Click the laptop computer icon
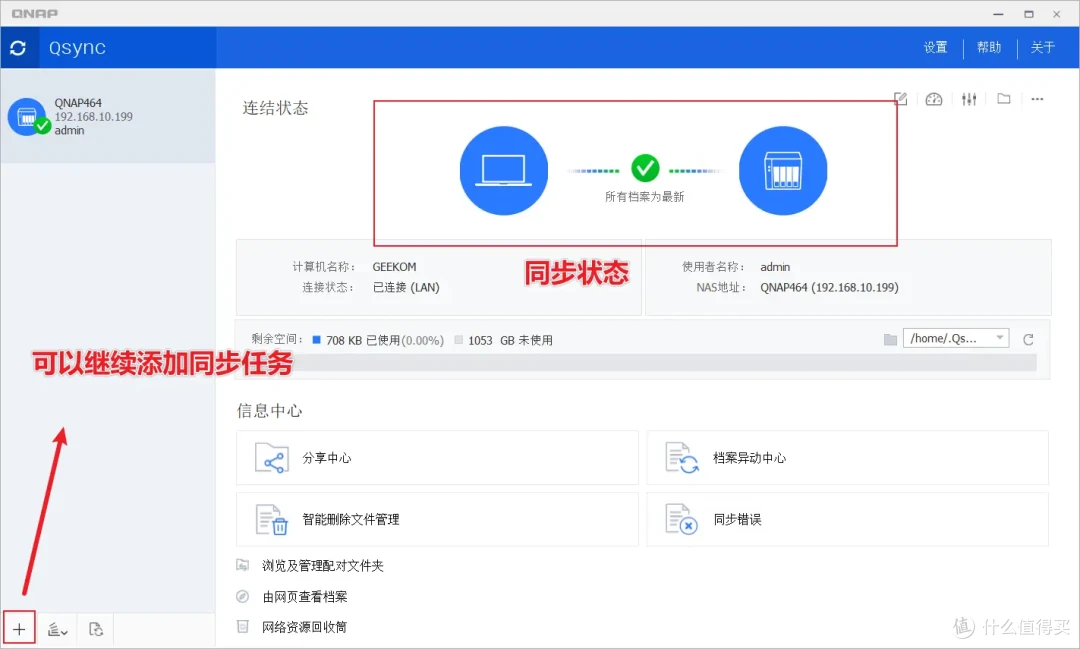 503,170
